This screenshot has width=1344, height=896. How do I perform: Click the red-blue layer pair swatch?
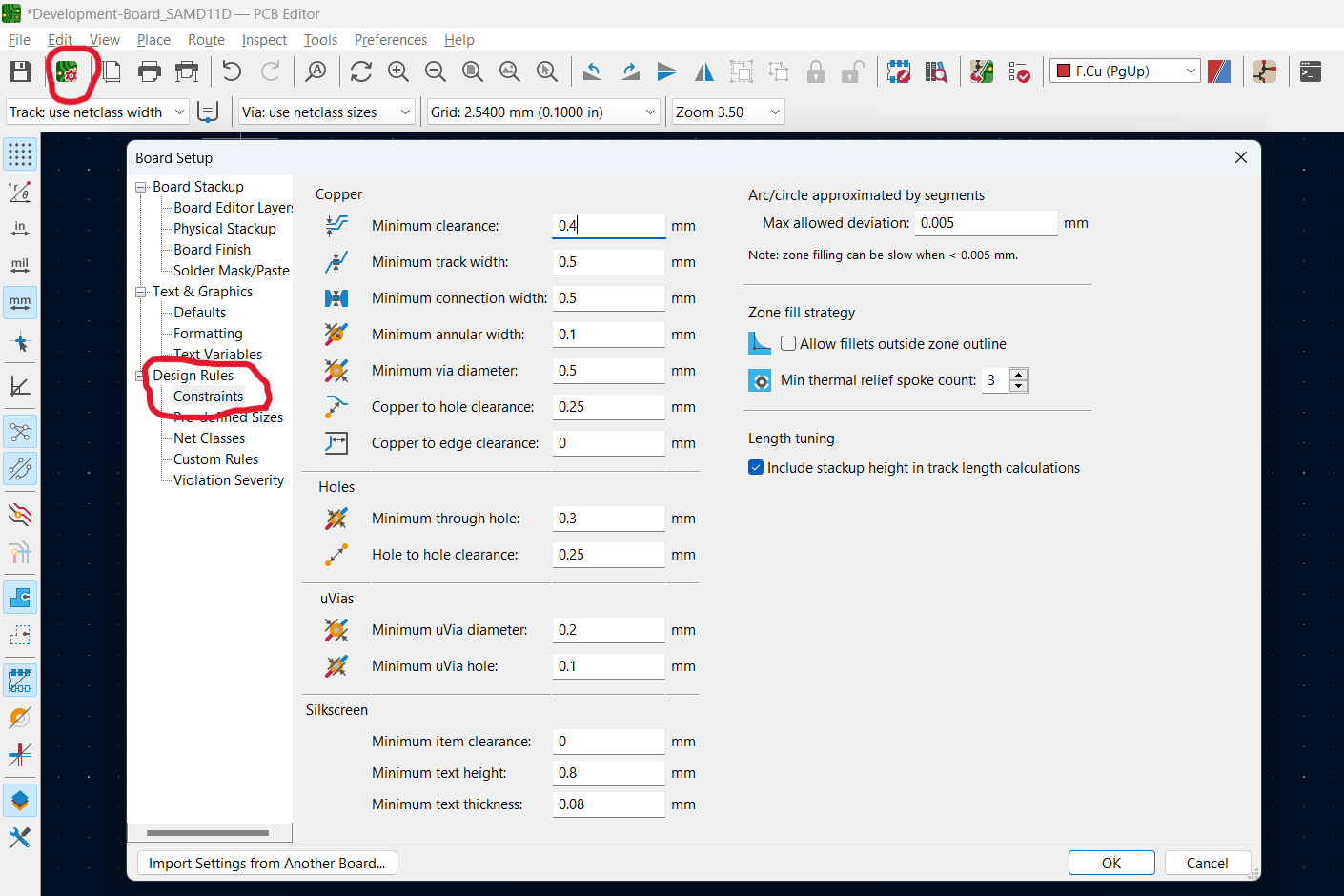(1219, 71)
